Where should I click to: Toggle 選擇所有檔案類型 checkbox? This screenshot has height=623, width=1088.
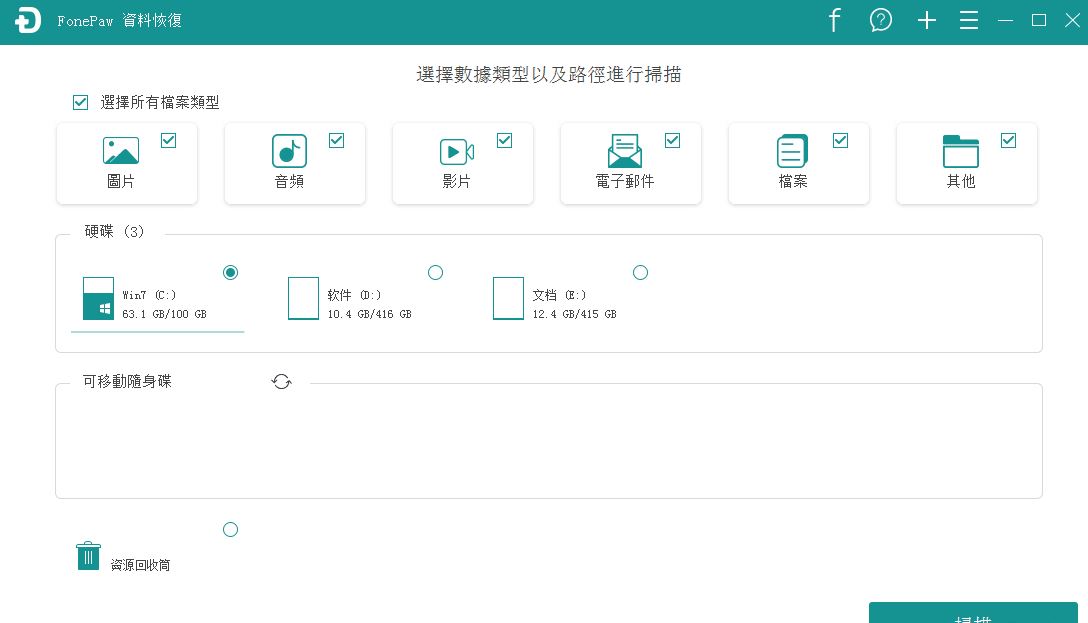click(80, 103)
